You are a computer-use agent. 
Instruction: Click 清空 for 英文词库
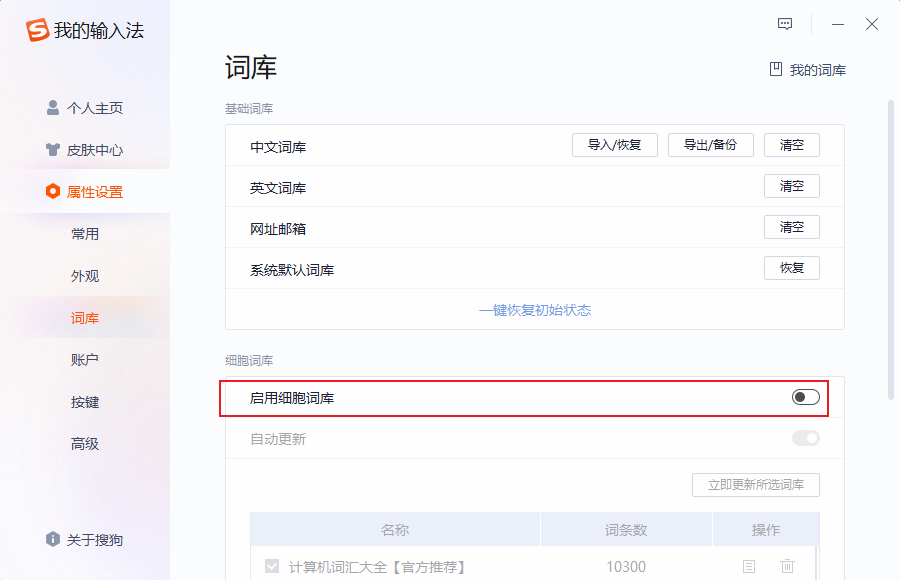coord(792,186)
